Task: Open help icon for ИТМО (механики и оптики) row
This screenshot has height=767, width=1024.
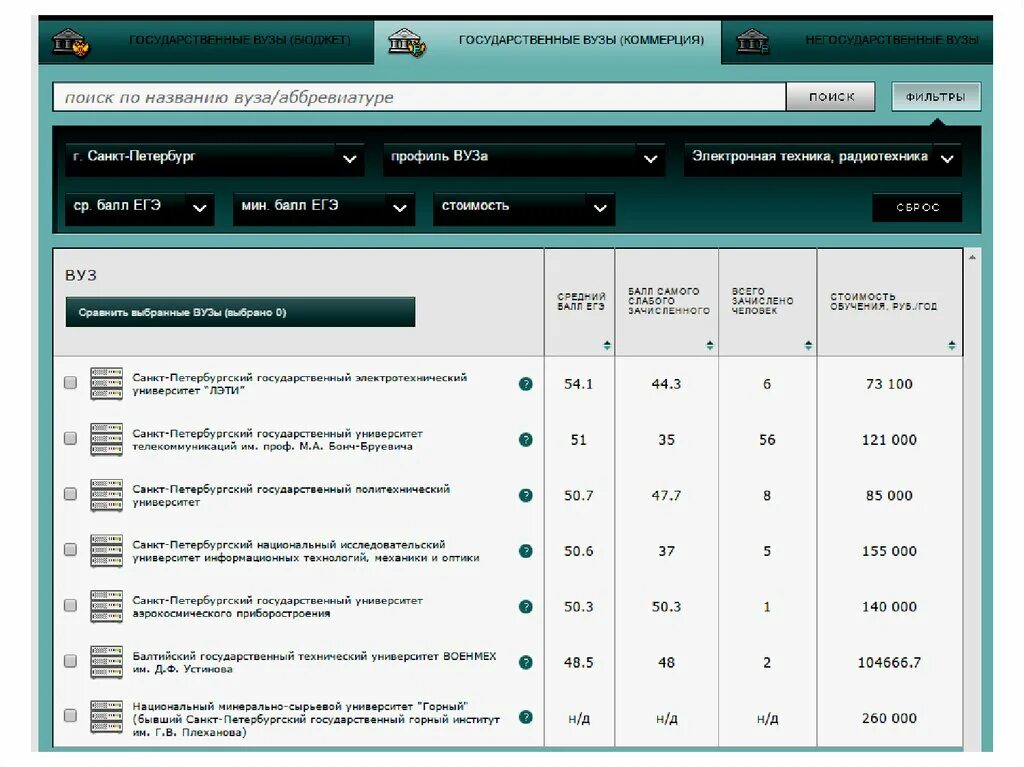Action: 526,551
